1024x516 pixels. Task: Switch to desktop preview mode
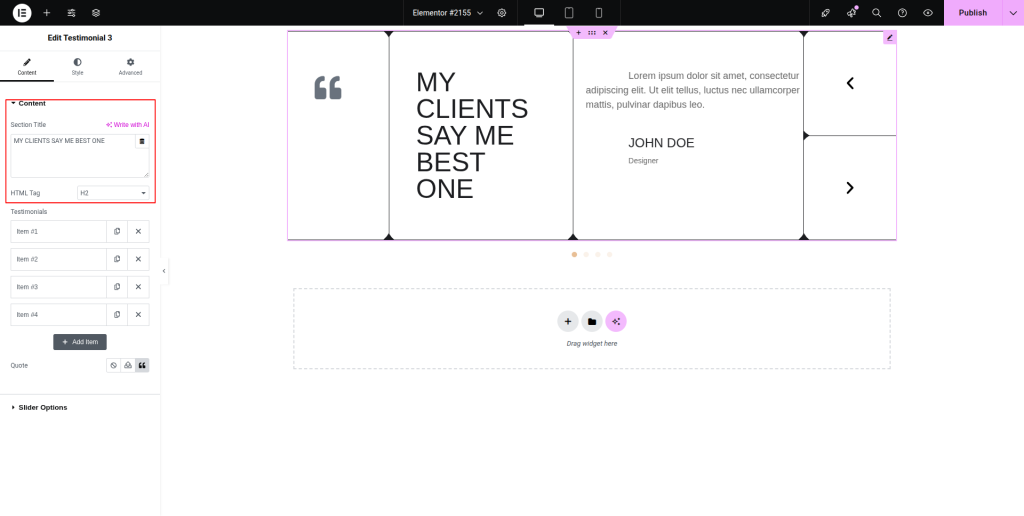coord(539,12)
